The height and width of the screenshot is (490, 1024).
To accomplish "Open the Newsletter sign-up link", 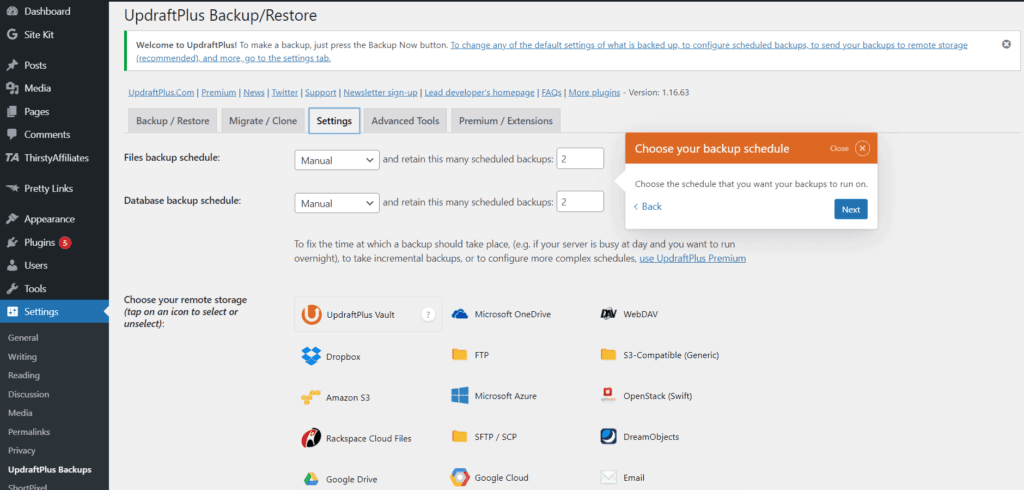I will [x=380, y=93].
